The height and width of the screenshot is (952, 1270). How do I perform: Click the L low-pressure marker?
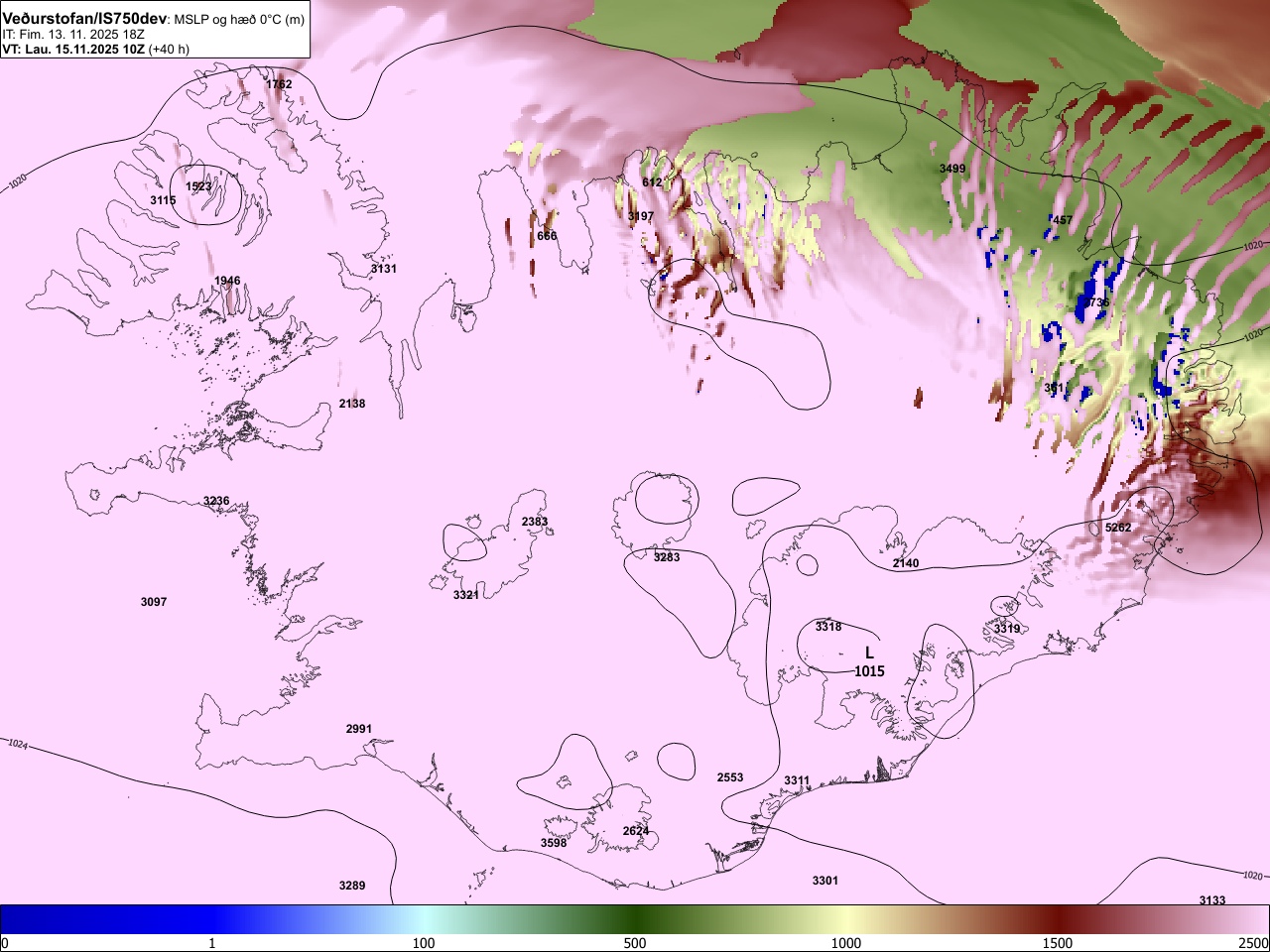[869, 653]
